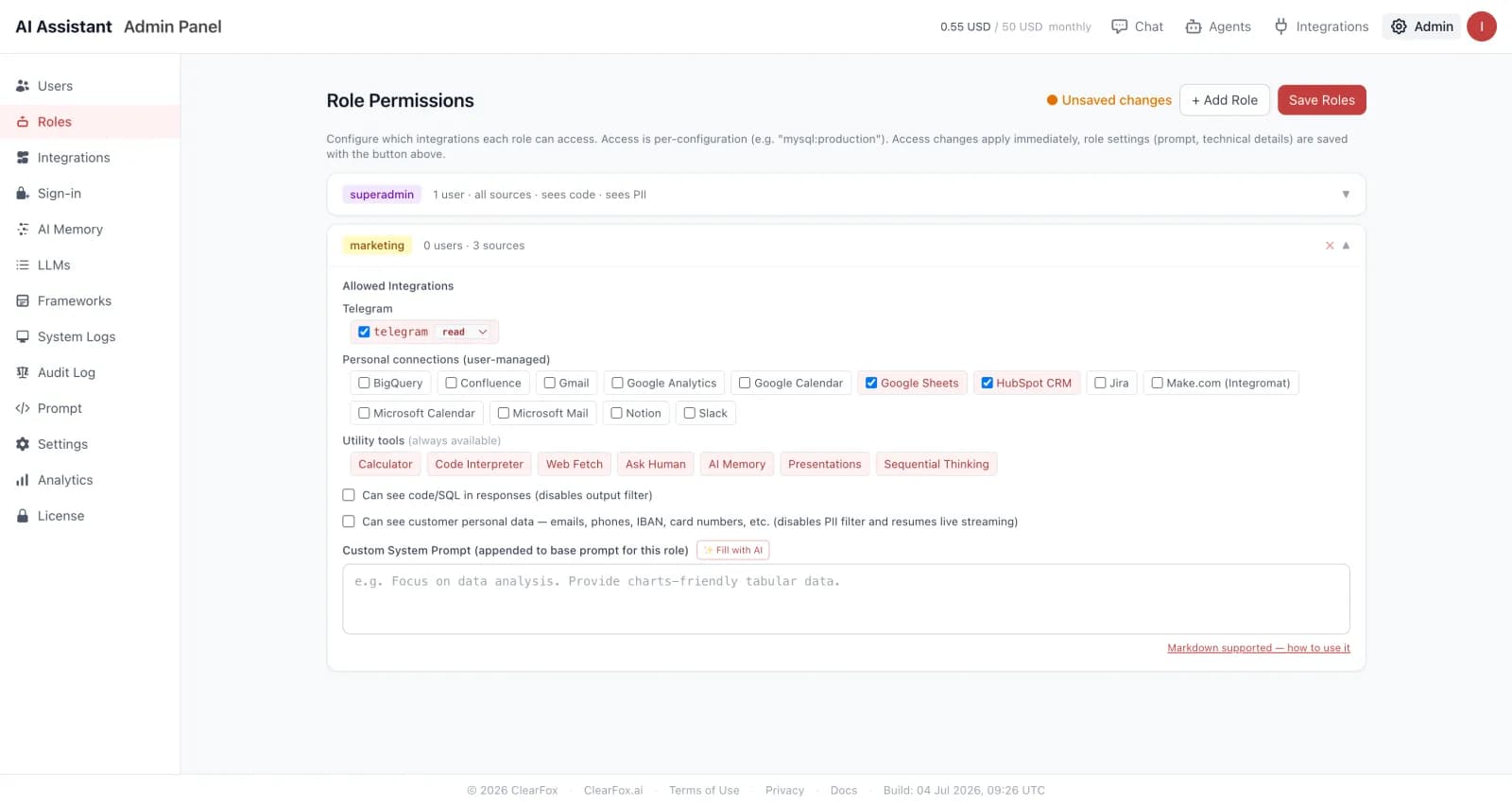This screenshot has width=1512, height=805.
Task: Click the Agents robot icon in header
Action: click(x=1194, y=26)
